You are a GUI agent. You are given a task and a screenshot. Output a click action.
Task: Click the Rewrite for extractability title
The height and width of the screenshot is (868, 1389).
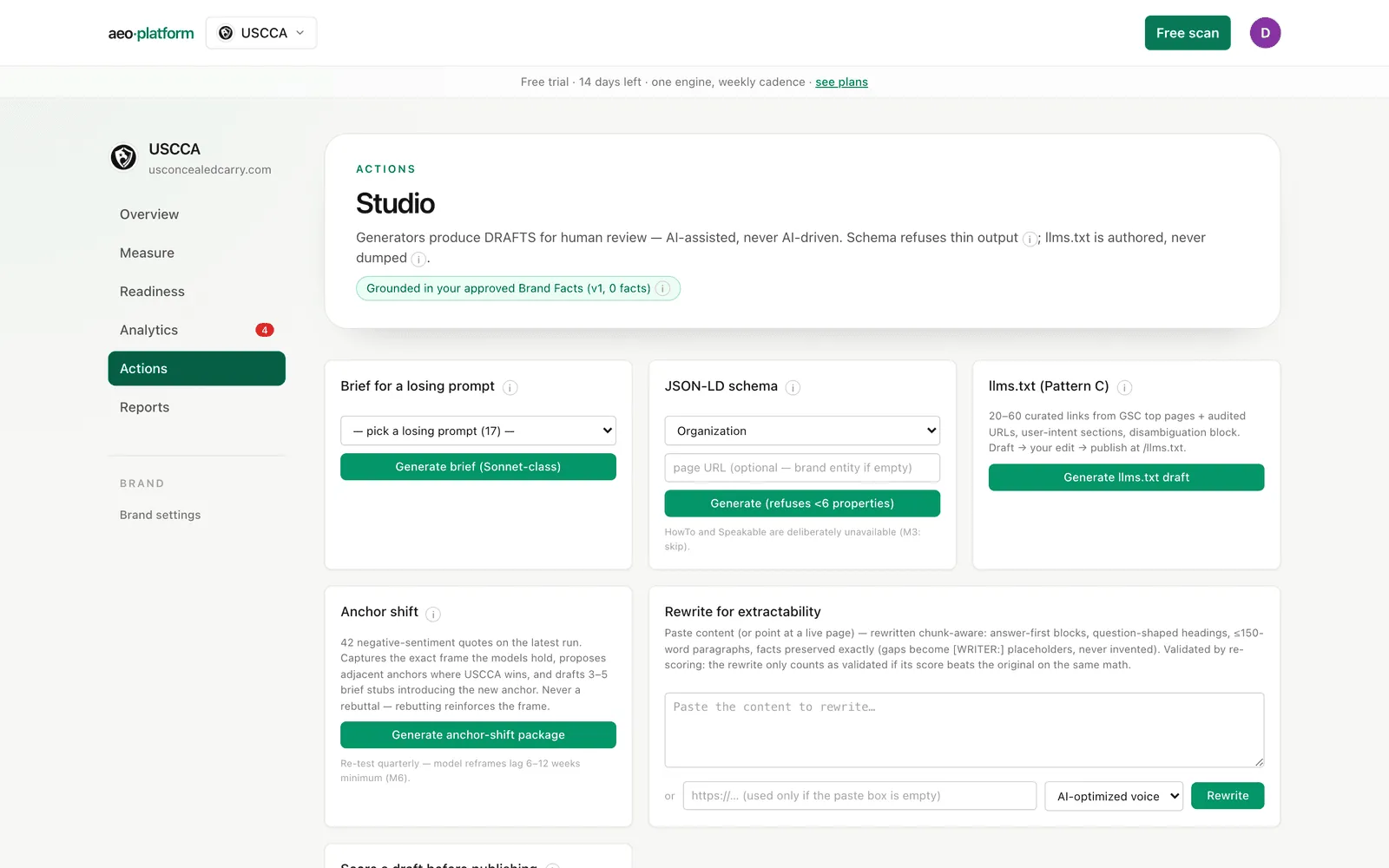pos(742,612)
